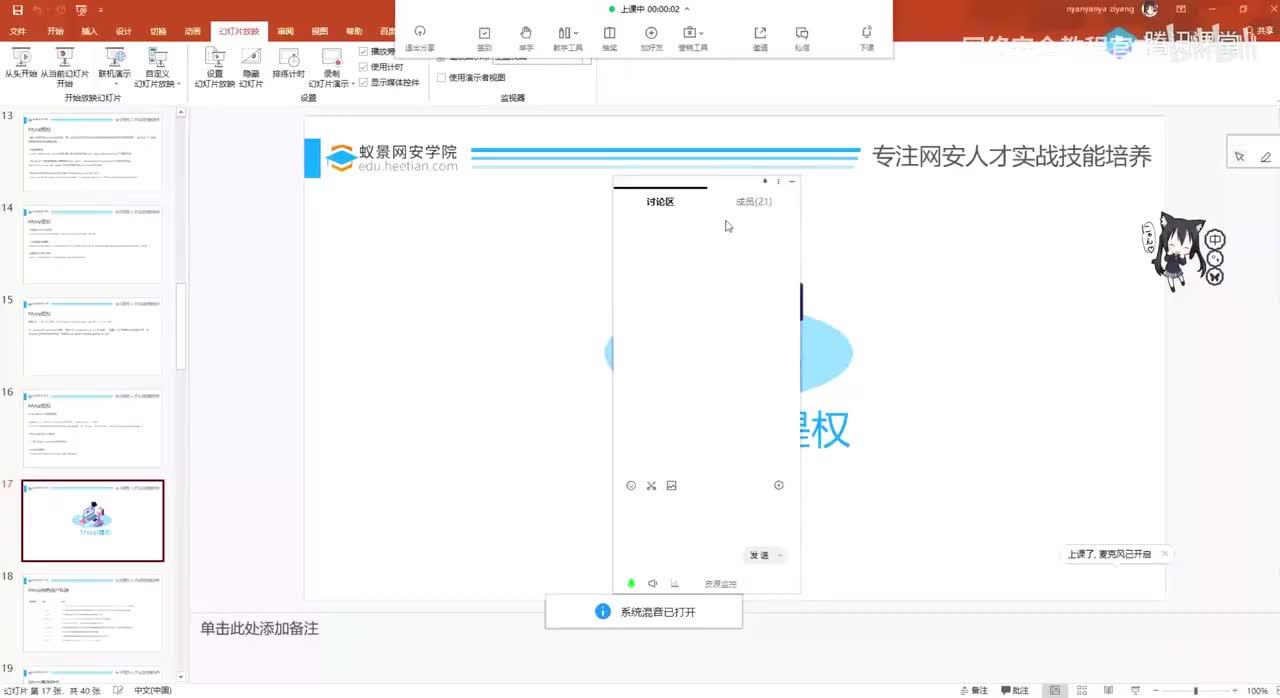Open 资源监控 resource monitor link
The height and width of the screenshot is (698, 1280).
tap(720, 584)
